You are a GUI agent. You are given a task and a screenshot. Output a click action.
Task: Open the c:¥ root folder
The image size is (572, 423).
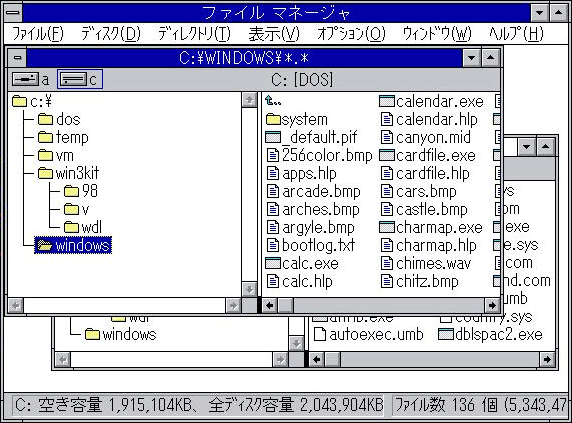[32, 101]
